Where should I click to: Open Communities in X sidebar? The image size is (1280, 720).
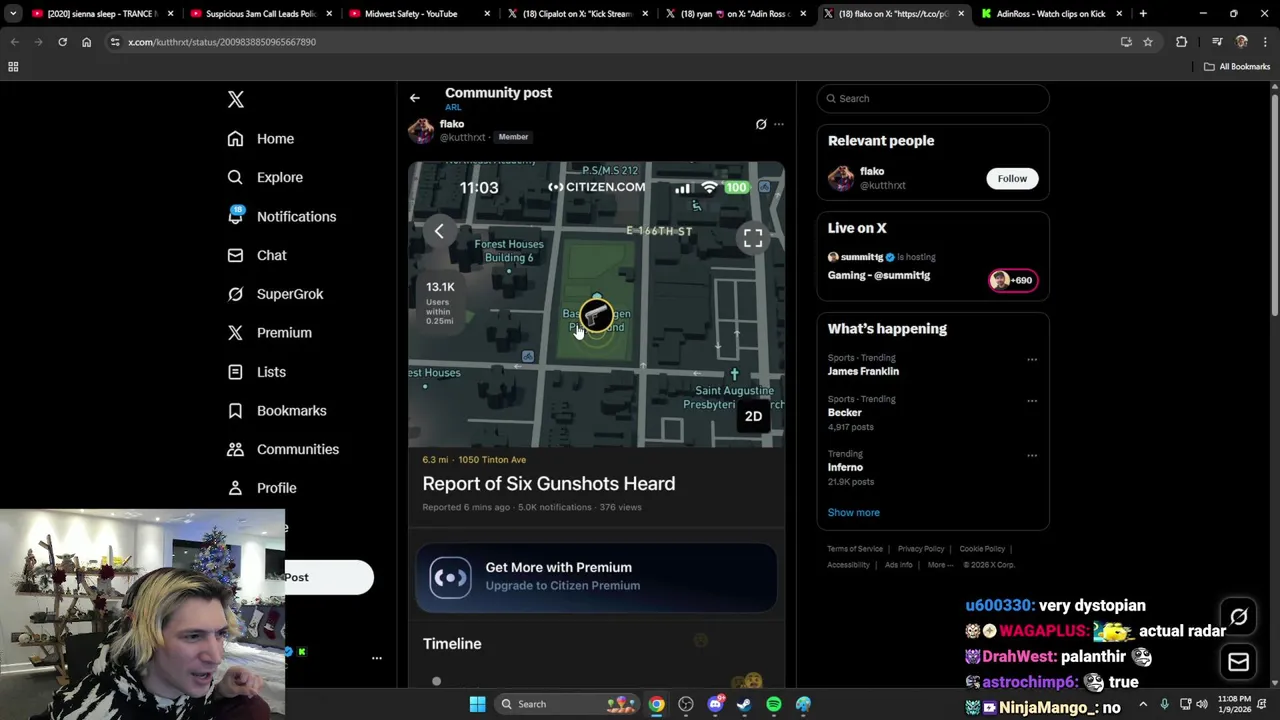[283, 449]
